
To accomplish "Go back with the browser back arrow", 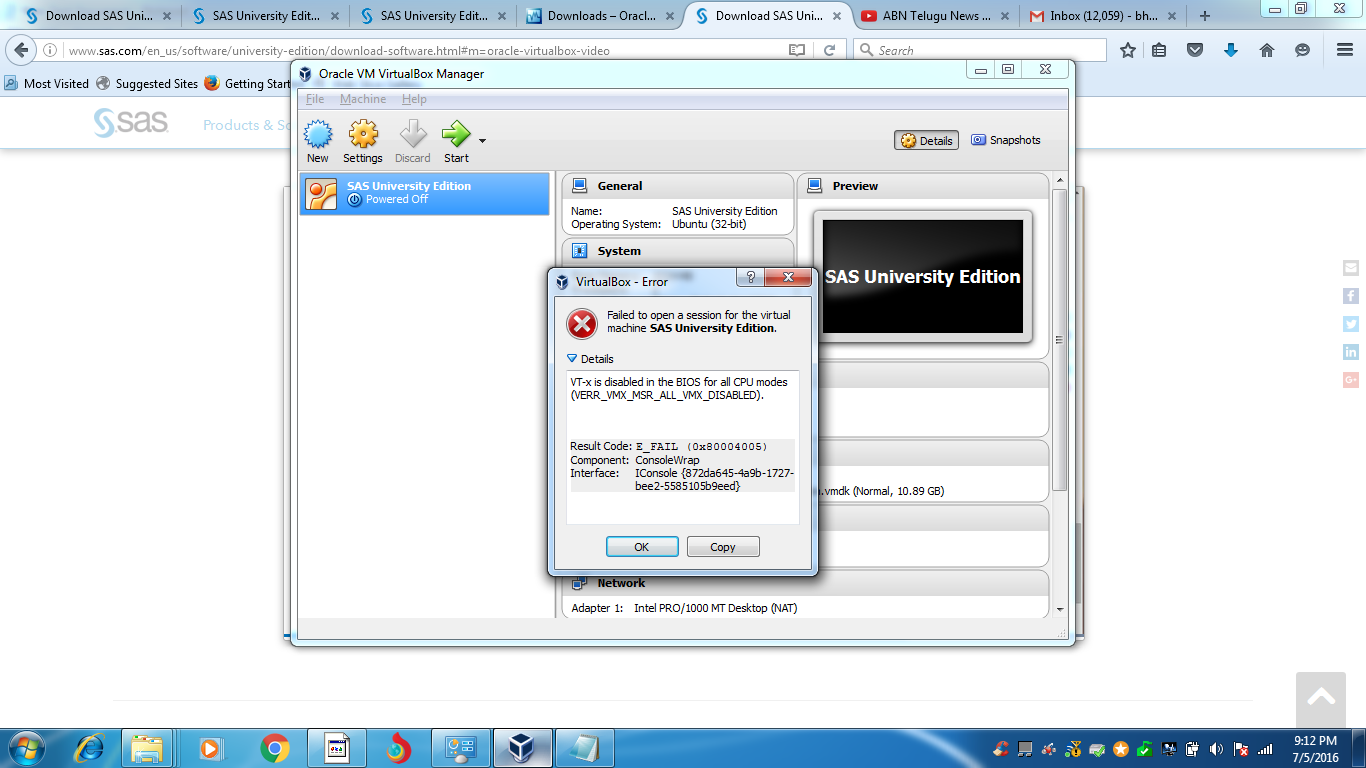I will (21, 50).
